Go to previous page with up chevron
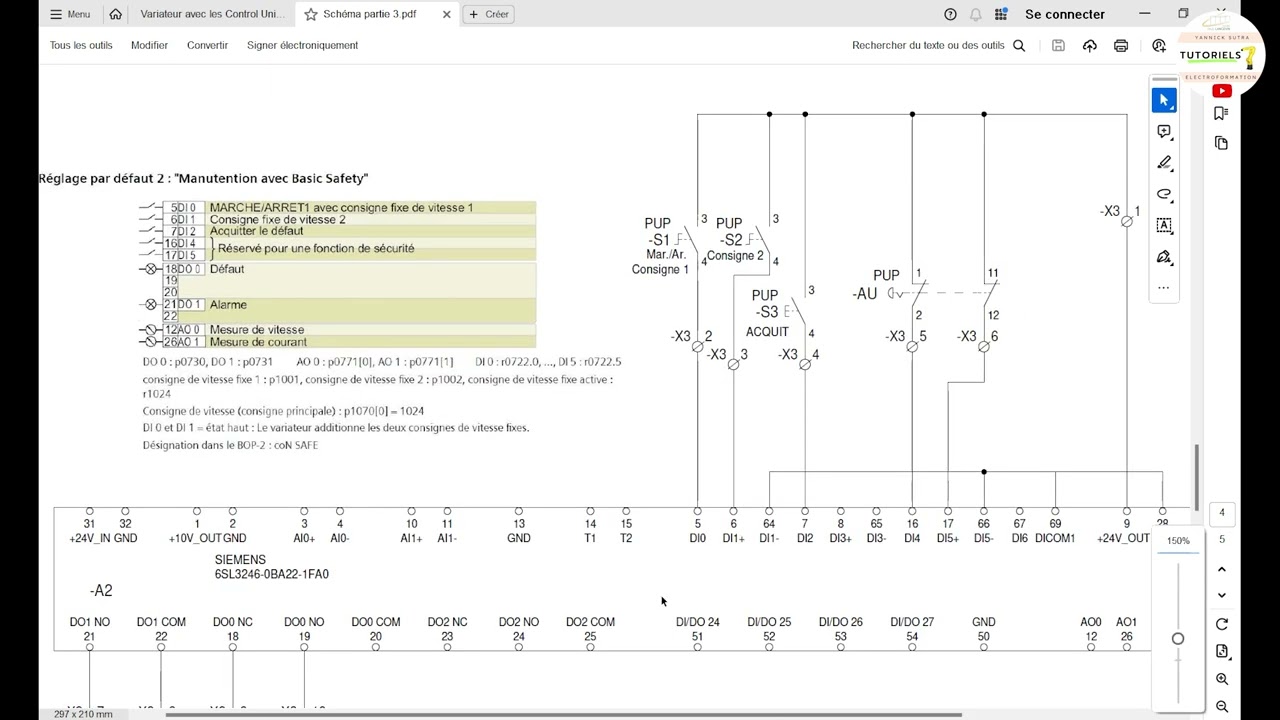The height and width of the screenshot is (720, 1280). [1221, 569]
